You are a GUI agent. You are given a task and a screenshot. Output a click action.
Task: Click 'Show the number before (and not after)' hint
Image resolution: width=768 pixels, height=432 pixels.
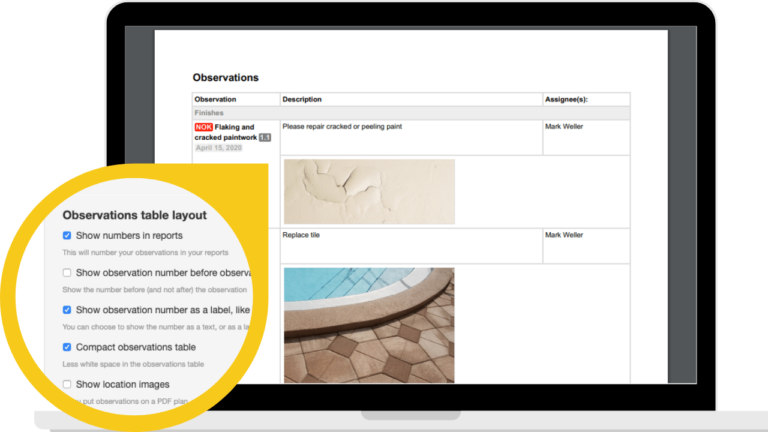point(154,290)
